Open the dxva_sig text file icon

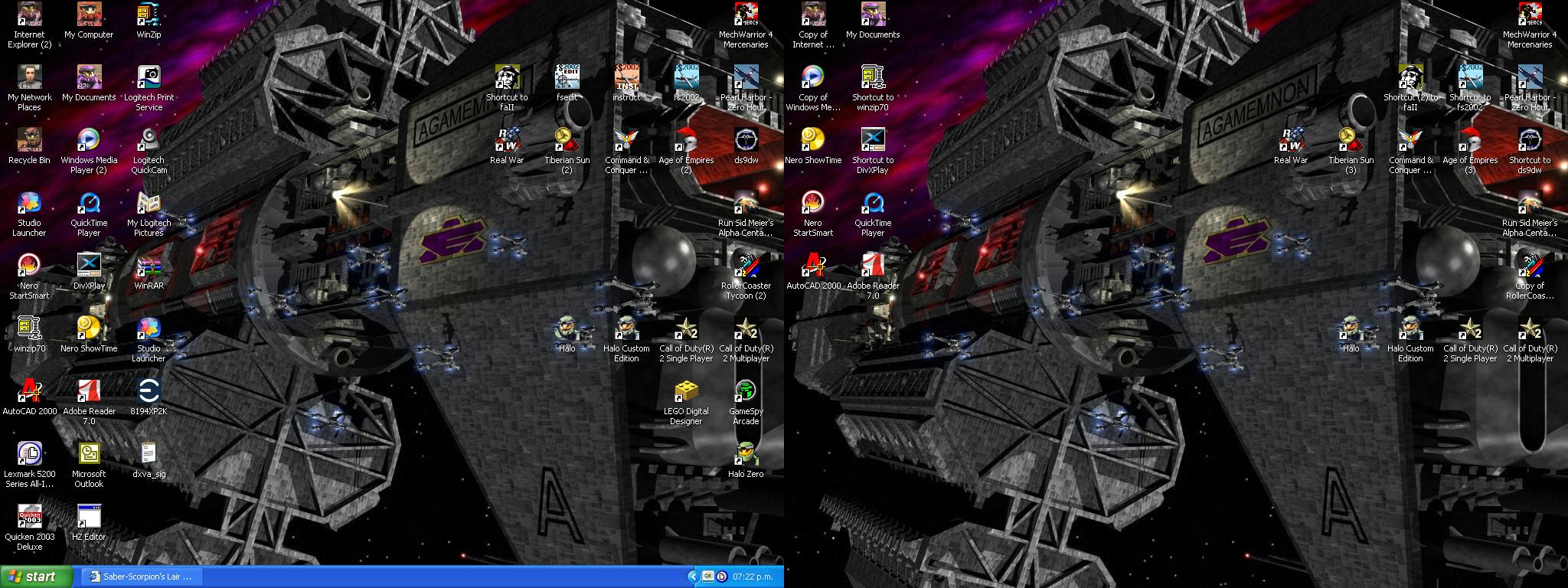coord(149,461)
